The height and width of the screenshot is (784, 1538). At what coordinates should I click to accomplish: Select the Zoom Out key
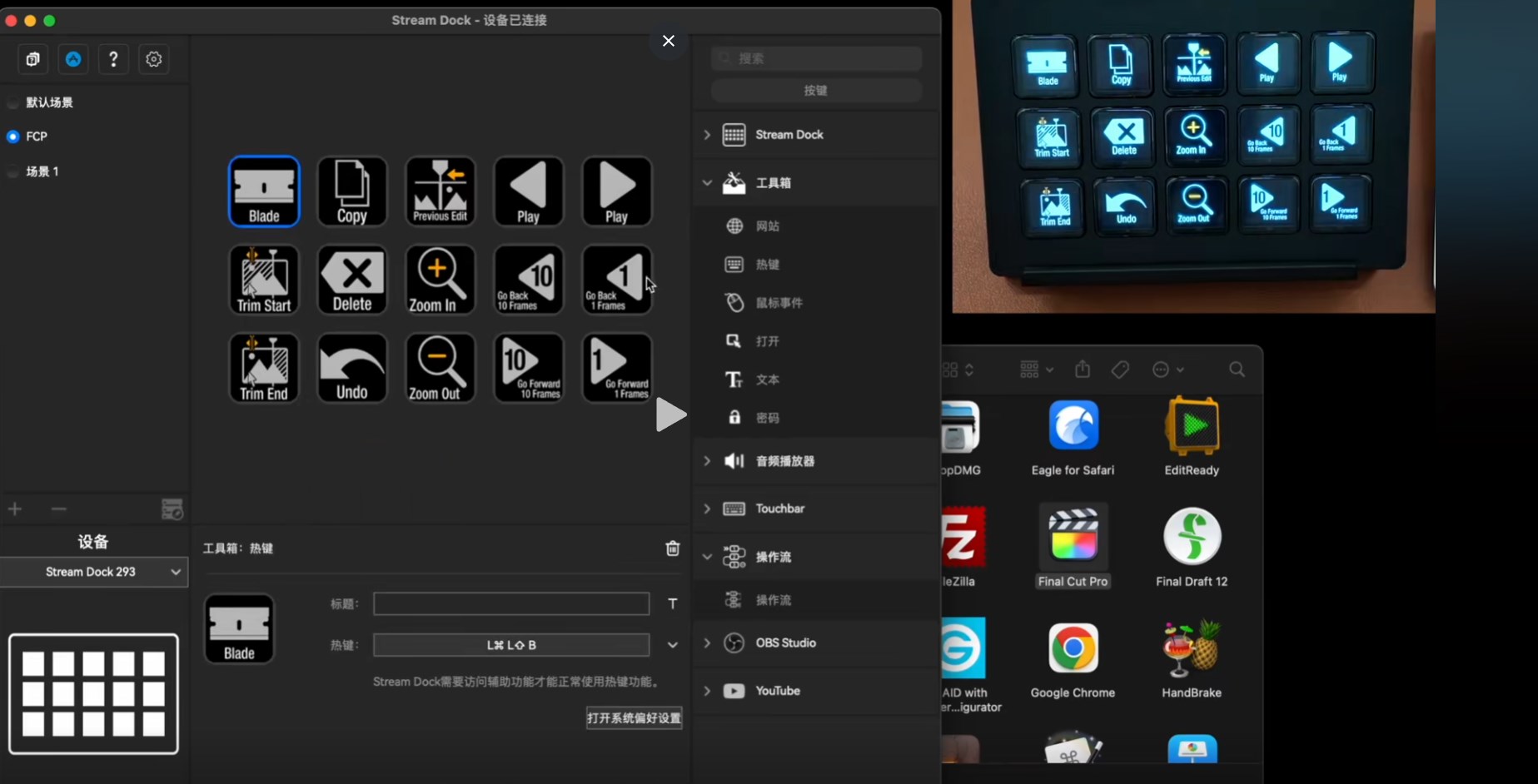tap(440, 368)
